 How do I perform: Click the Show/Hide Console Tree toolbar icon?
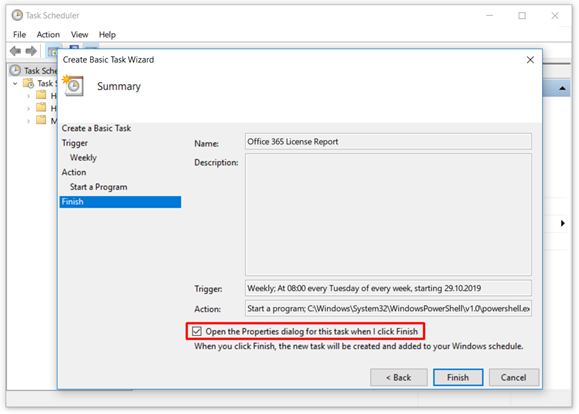point(52,52)
